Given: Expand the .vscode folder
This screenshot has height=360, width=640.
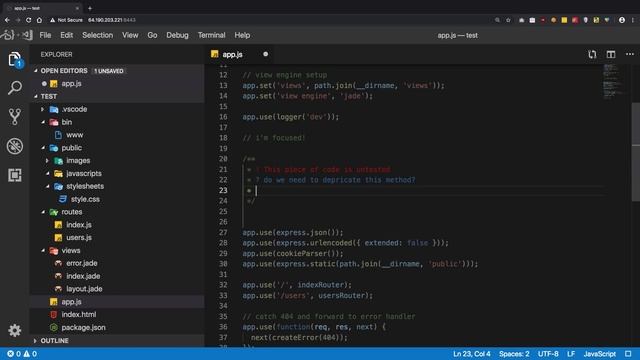Looking at the screenshot, I should point(42,109).
